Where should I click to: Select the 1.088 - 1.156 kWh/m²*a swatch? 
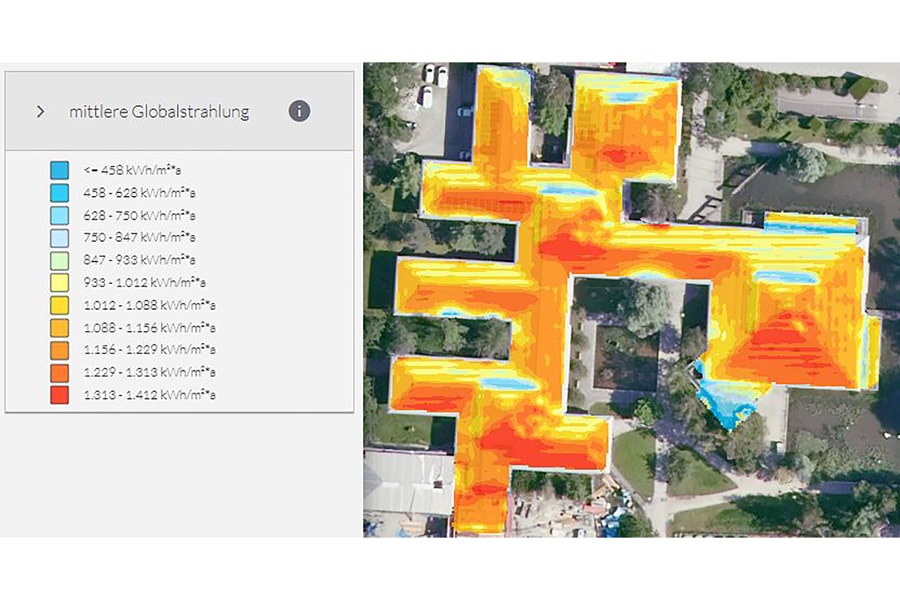click(x=60, y=328)
